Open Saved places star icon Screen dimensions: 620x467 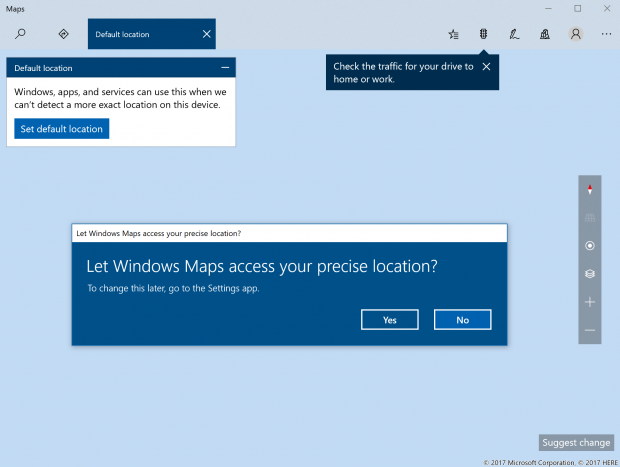[x=453, y=34]
